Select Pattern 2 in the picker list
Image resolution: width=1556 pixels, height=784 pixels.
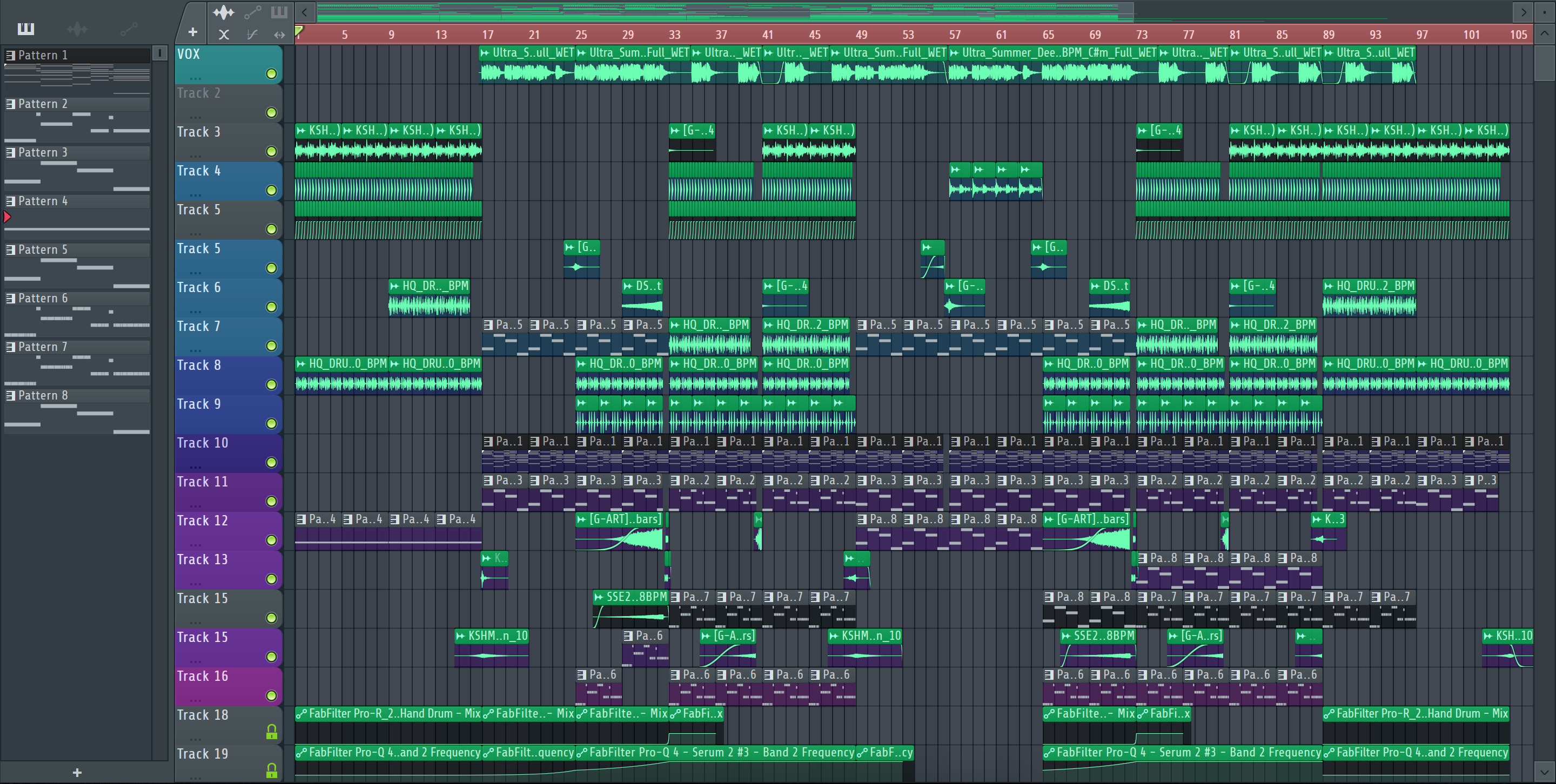pyautogui.click(x=77, y=104)
